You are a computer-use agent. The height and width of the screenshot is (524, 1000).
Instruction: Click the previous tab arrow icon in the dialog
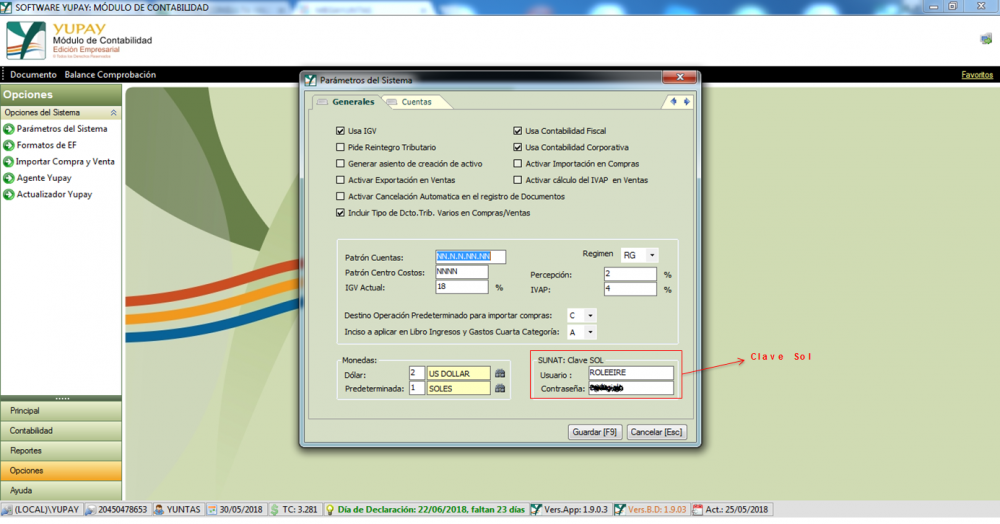point(673,101)
